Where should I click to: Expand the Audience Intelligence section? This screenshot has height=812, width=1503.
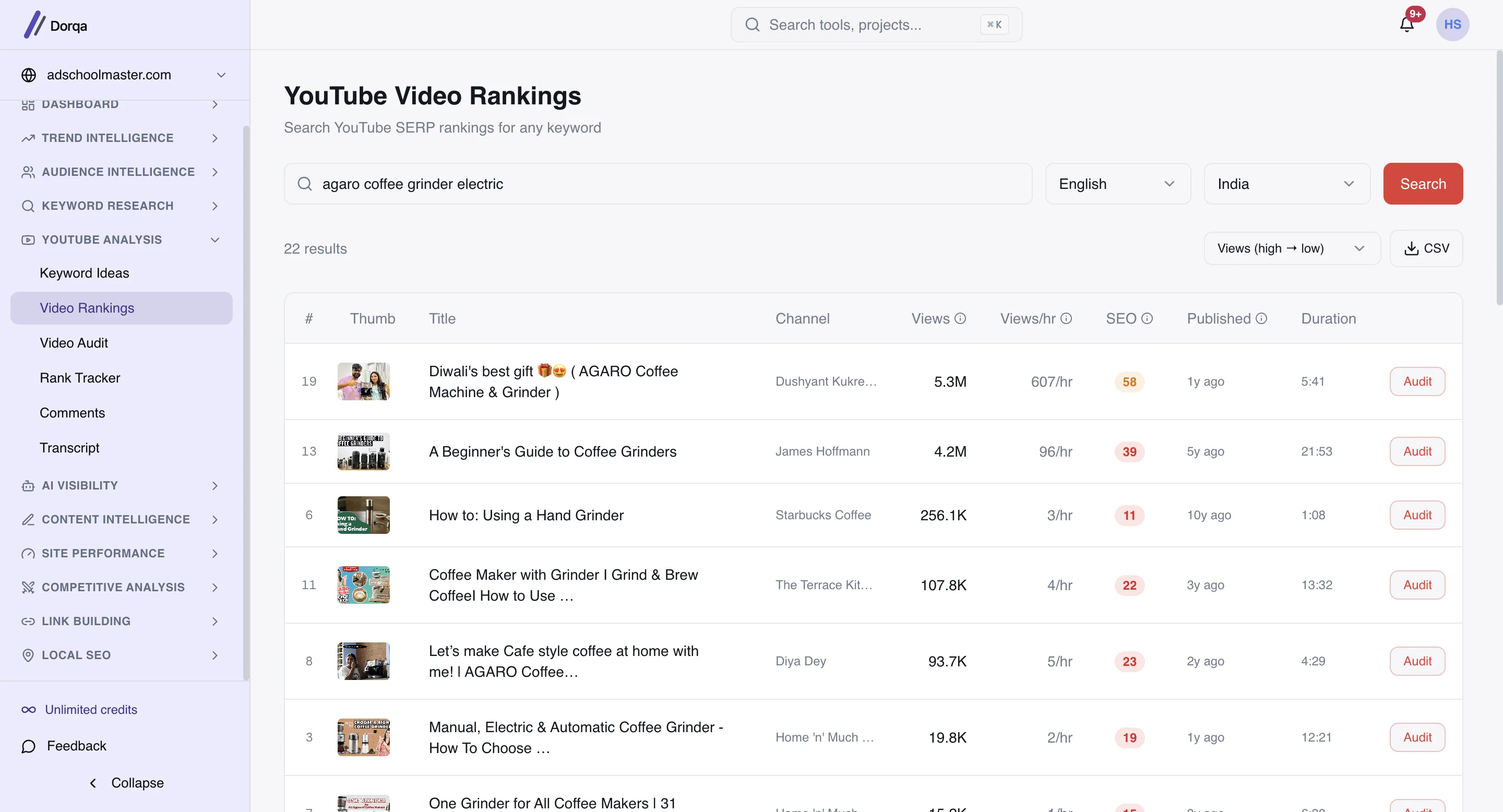point(214,172)
